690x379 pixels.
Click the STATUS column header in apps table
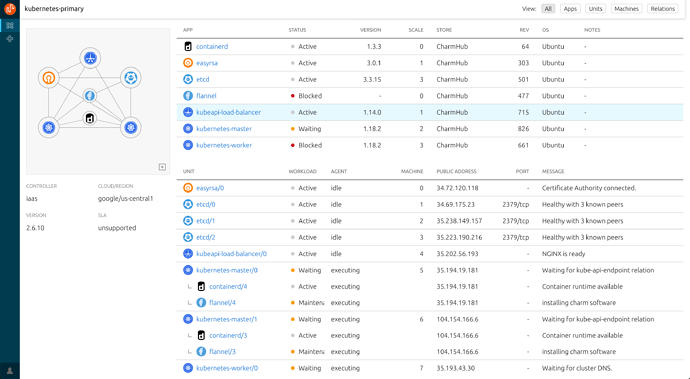pyautogui.click(x=297, y=30)
